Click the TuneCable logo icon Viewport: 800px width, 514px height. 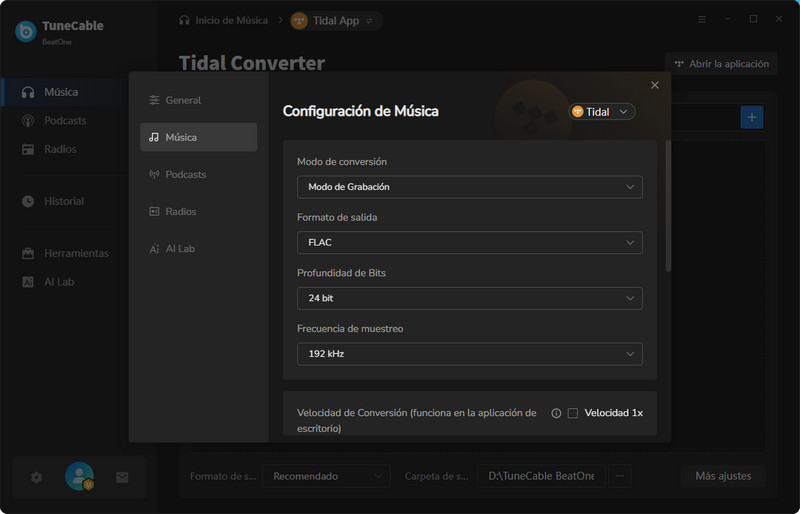[x=25, y=31]
